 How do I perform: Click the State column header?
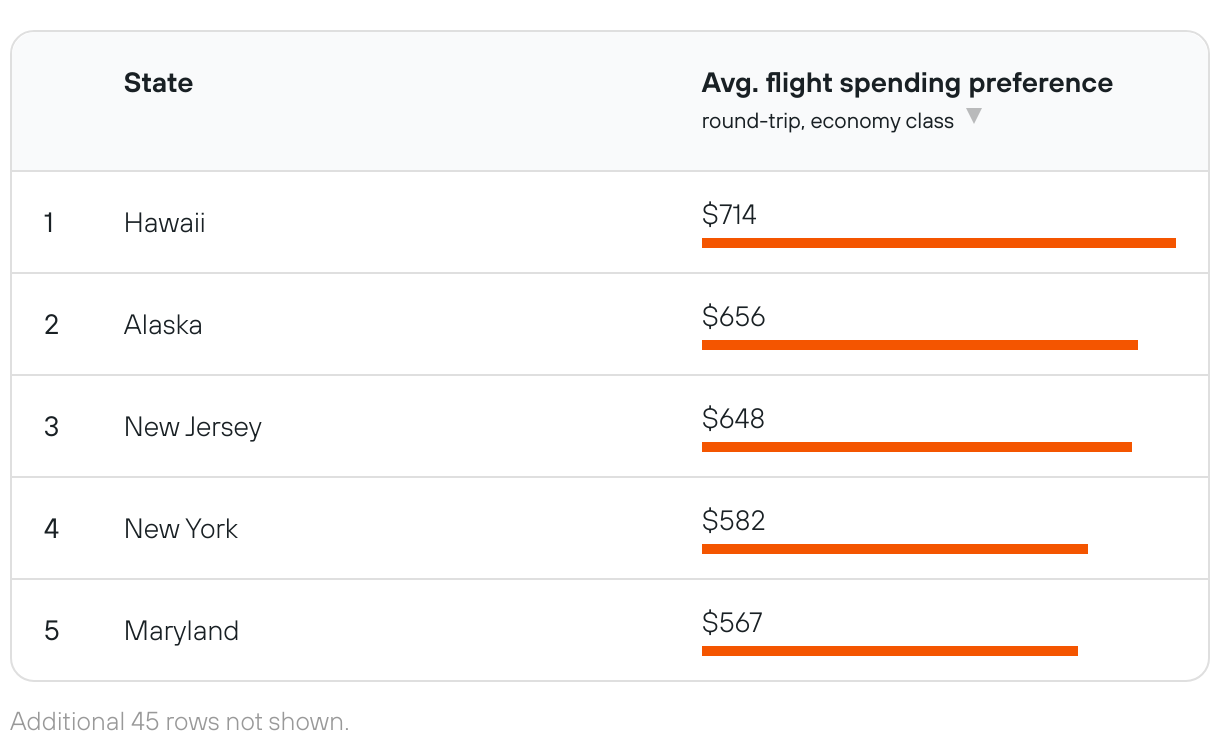[158, 83]
